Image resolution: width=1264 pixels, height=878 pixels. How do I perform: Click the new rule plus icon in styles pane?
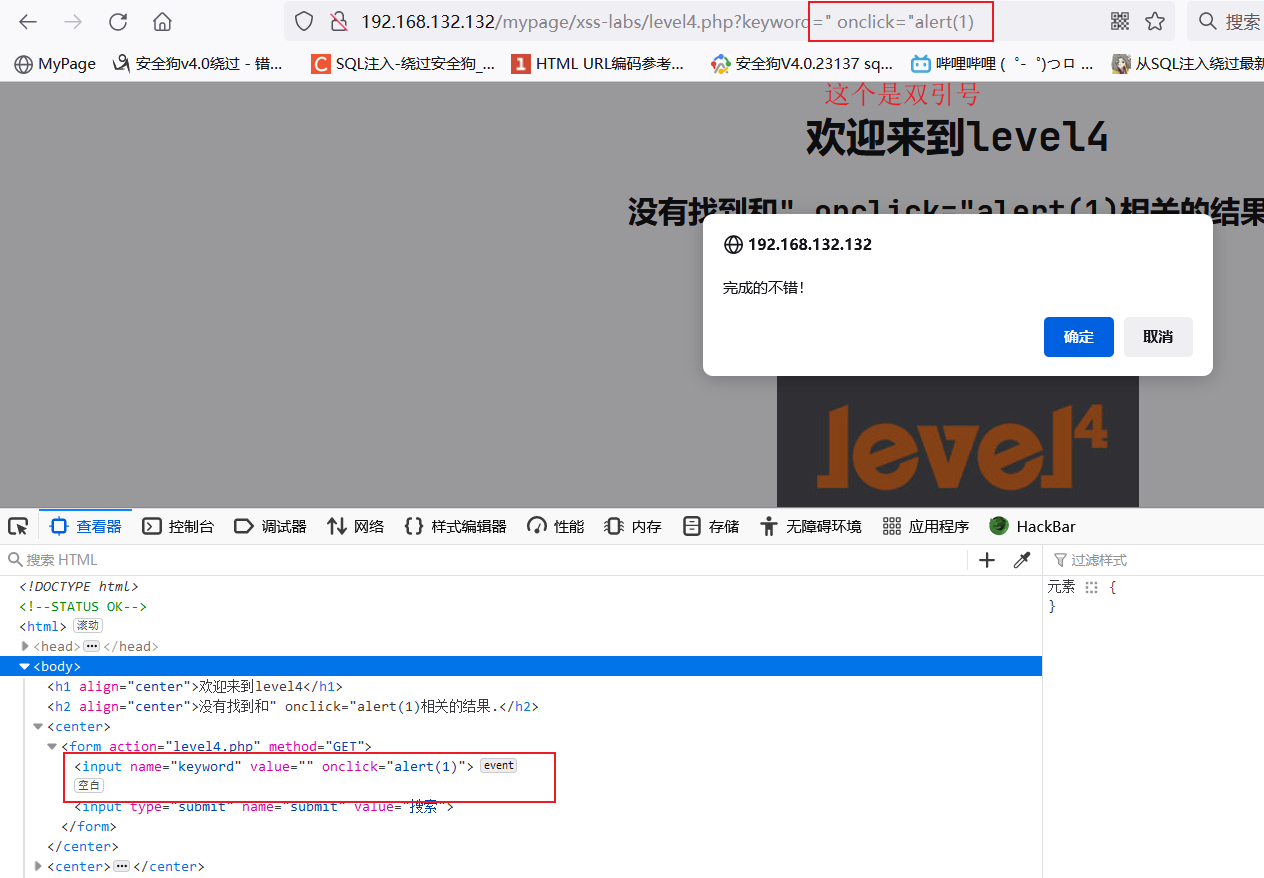point(986,559)
